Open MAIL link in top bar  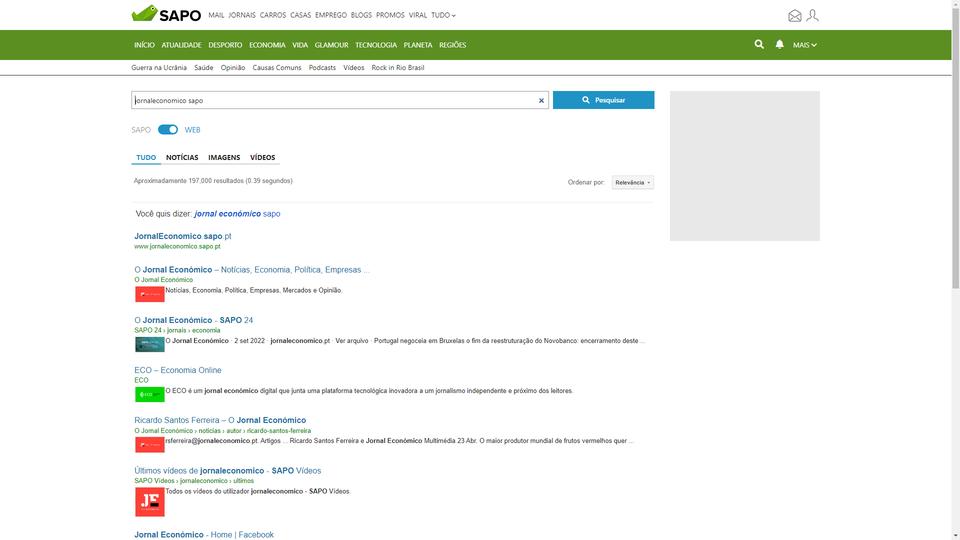(x=216, y=15)
